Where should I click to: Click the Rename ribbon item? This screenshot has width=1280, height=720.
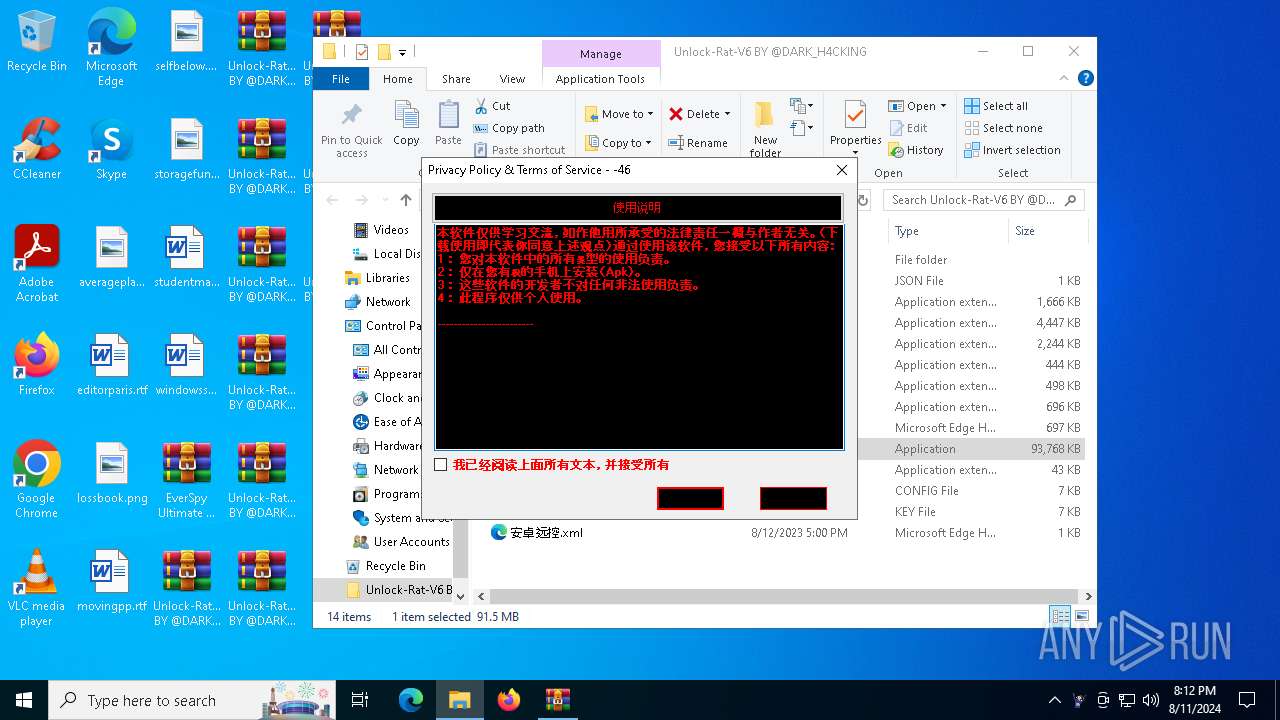pos(698,143)
